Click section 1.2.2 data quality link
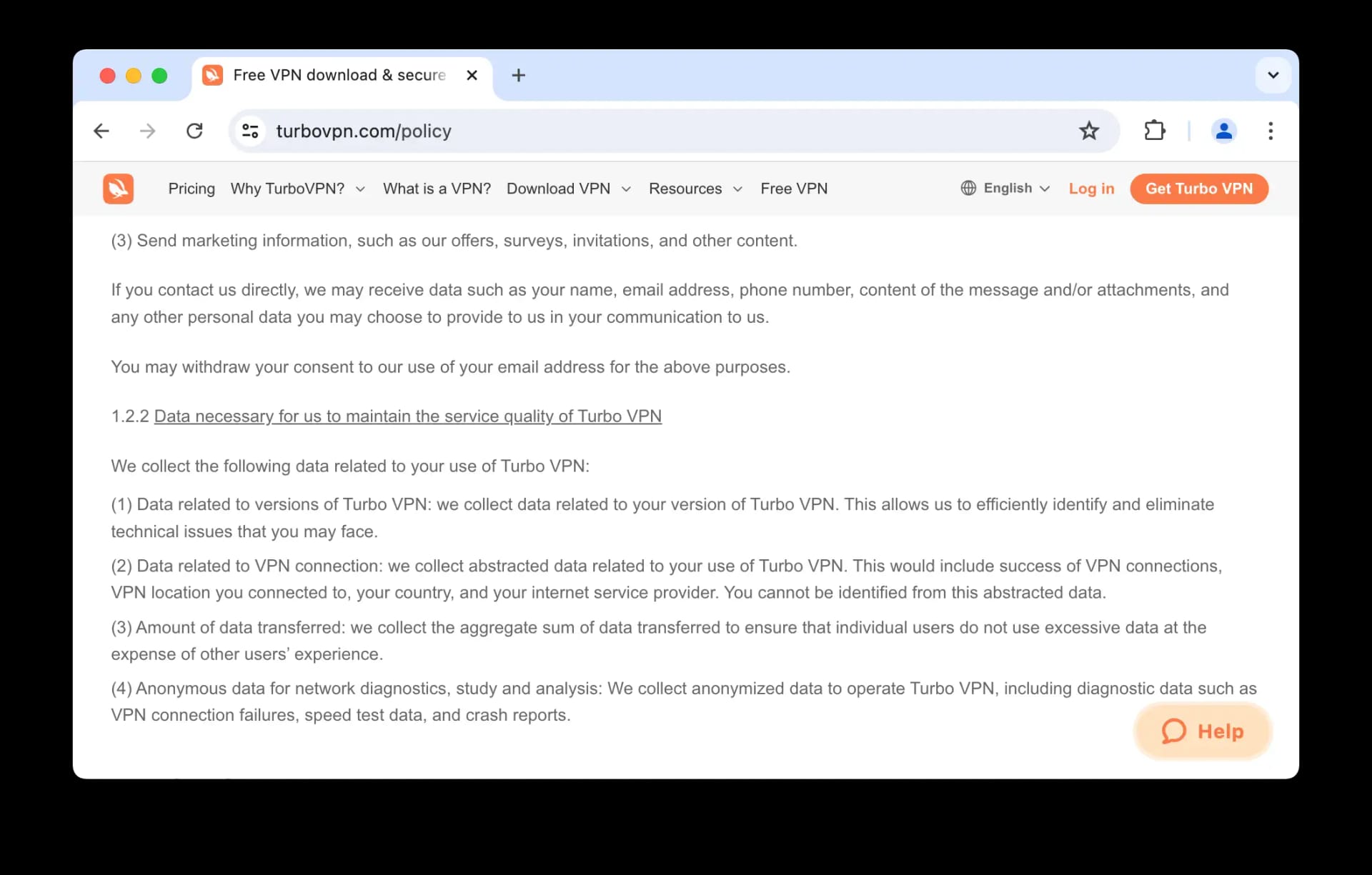Screen dimensions: 1372x875 pyautogui.click(x=408, y=416)
